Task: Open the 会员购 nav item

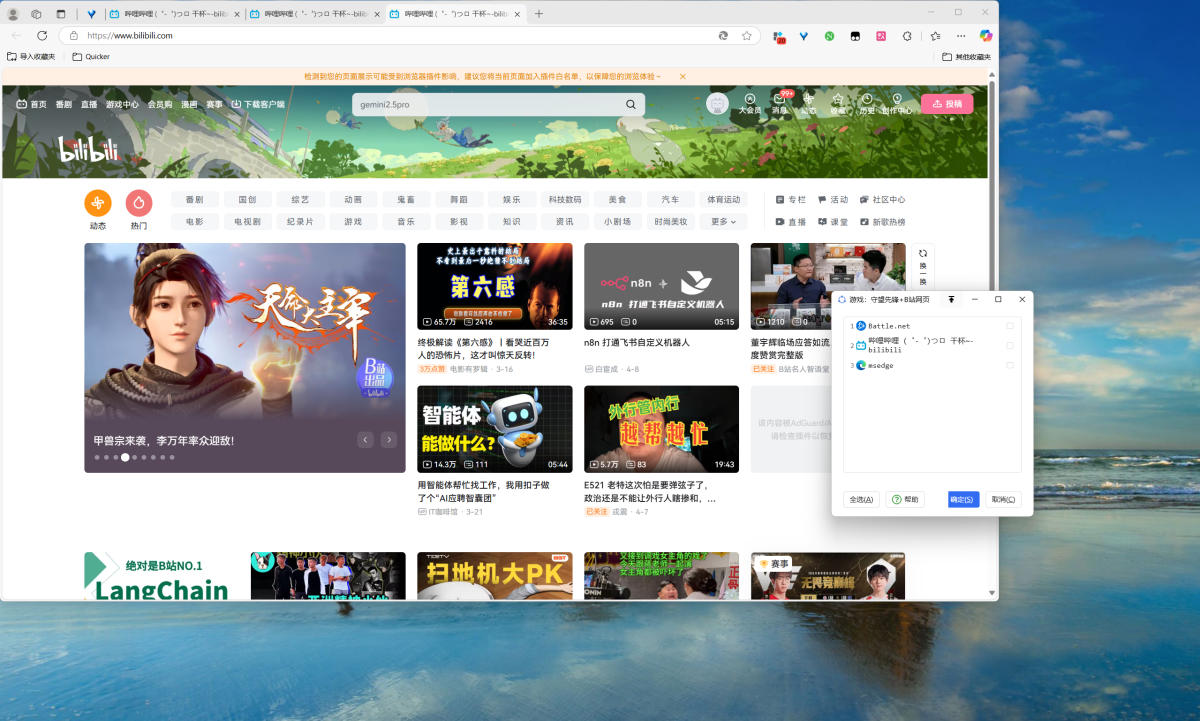Action: [160, 104]
